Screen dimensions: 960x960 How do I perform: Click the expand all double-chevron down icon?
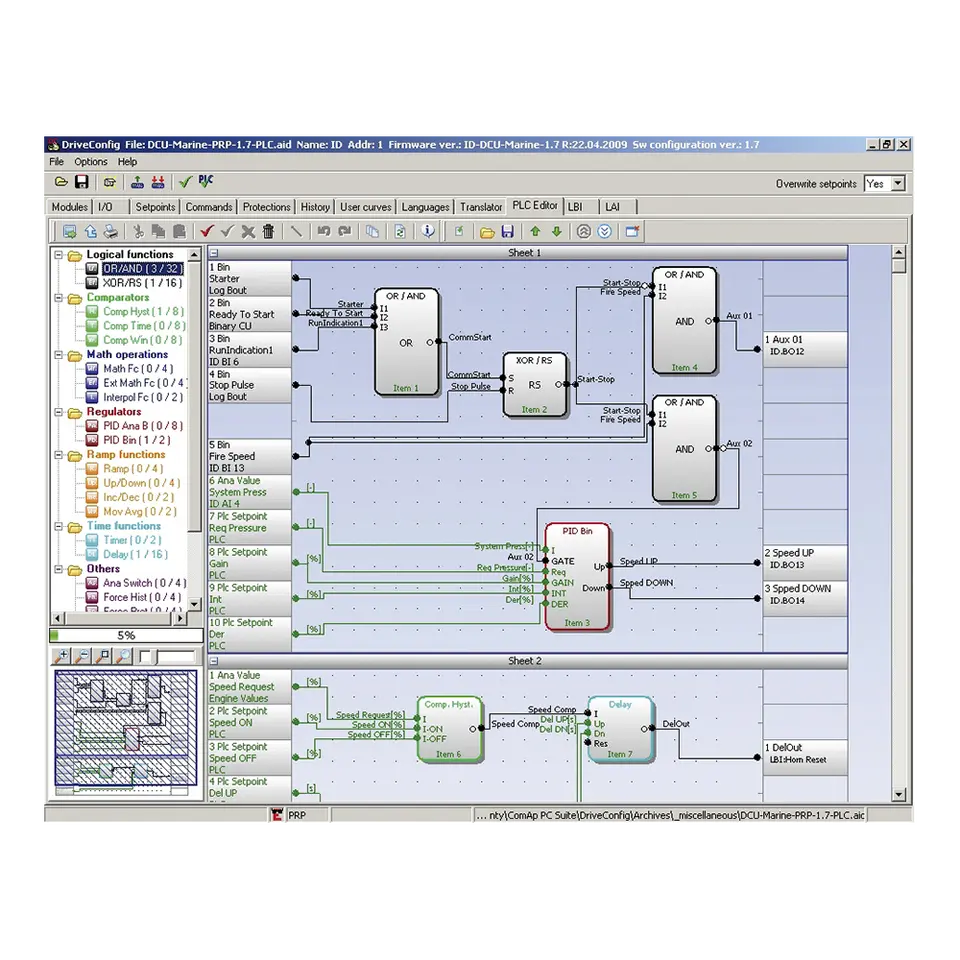point(604,231)
